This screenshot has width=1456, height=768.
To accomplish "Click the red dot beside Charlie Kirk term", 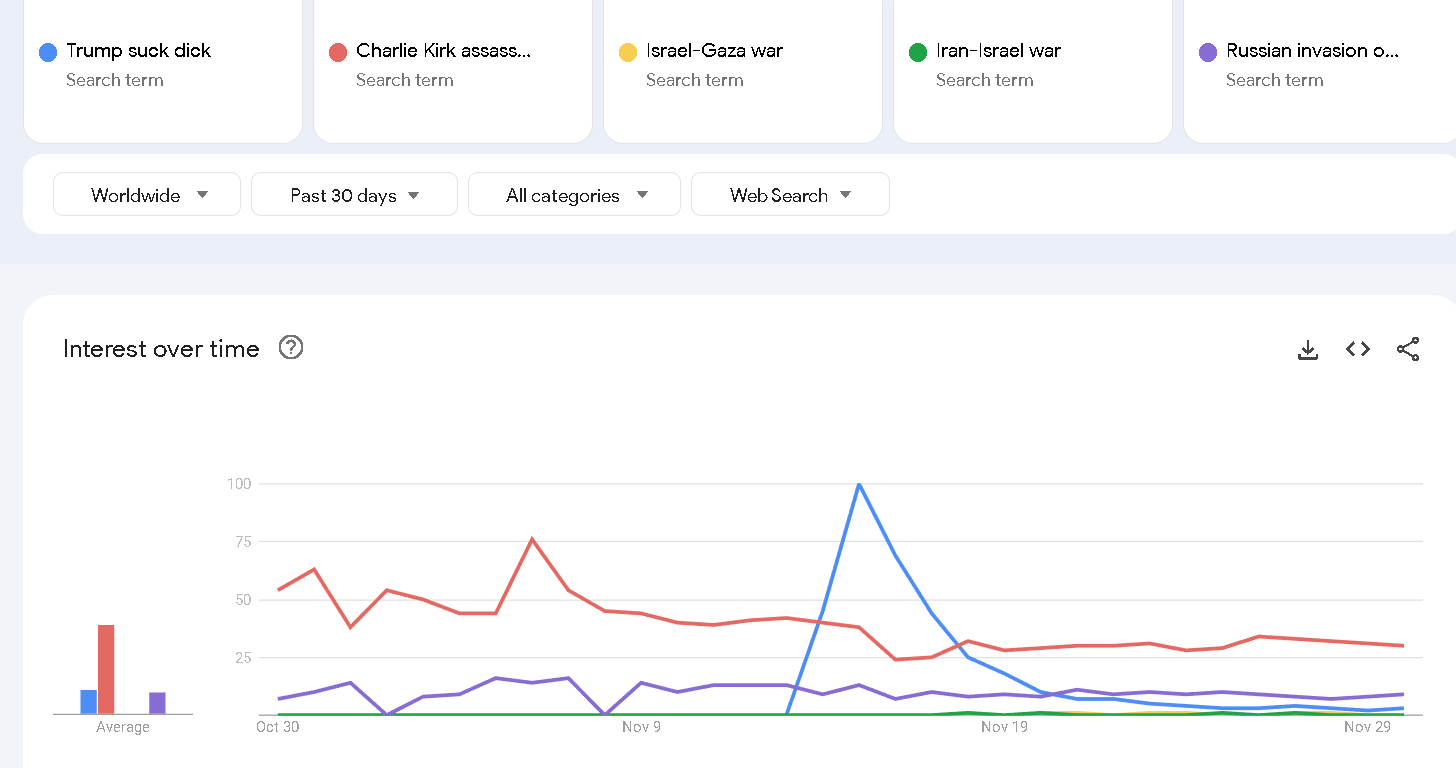I will tap(338, 52).
